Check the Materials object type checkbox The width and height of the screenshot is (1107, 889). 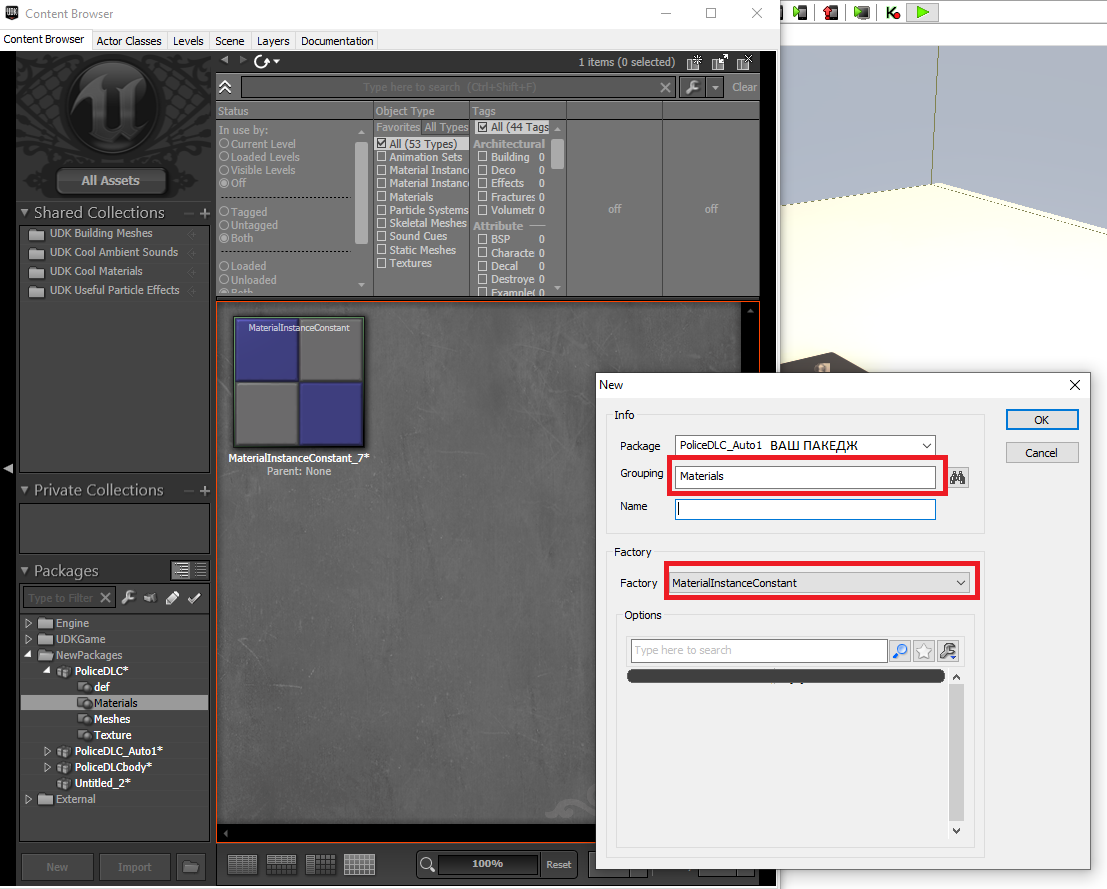[x=382, y=196]
